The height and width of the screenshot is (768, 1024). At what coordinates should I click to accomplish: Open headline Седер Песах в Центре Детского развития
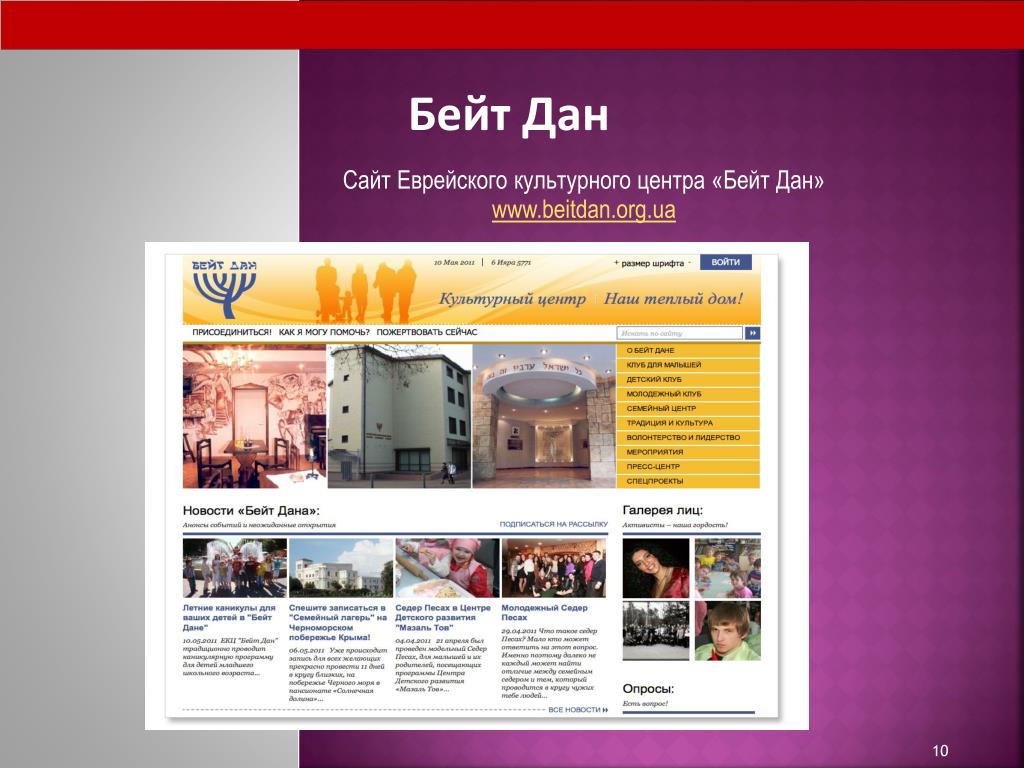coord(443,618)
